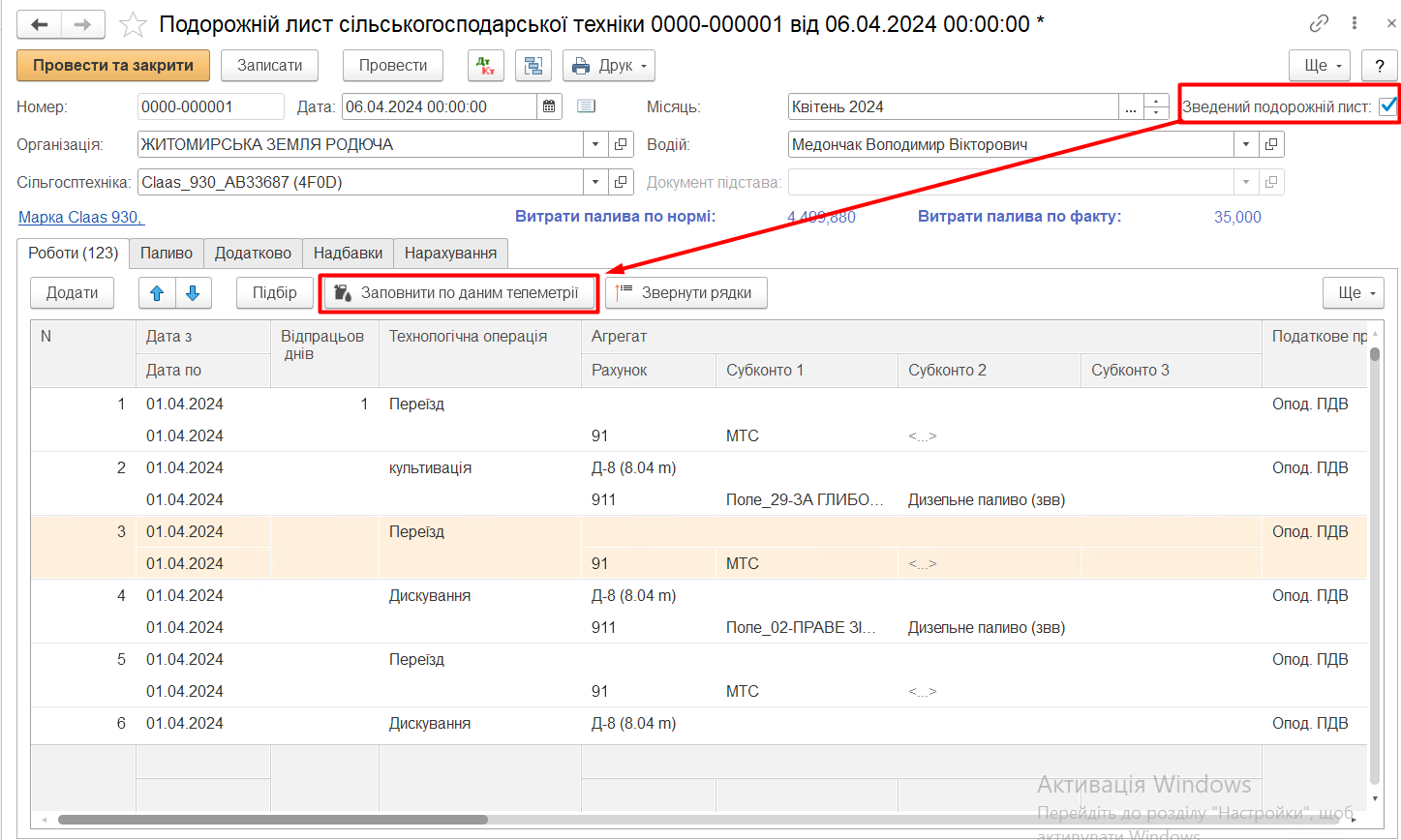Click the horizontal scrollbar of the table
This screenshot has width=1401, height=840.
tap(272, 820)
